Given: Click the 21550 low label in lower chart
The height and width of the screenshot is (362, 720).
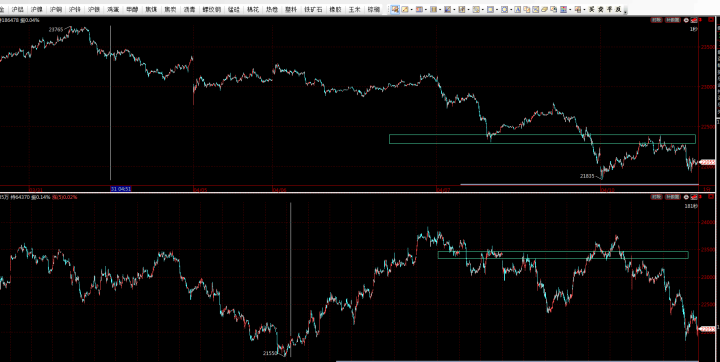Looking at the screenshot, I should [270, 353].
